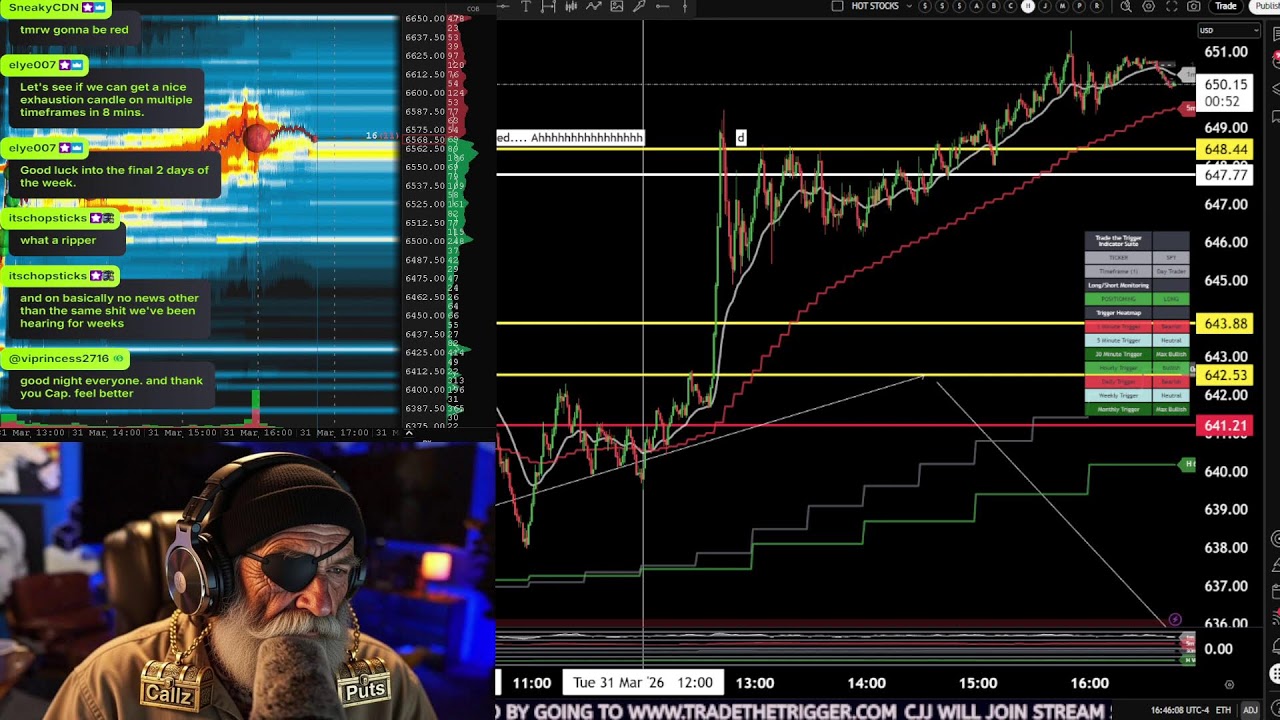Image resolution: width=1280 pixels, height=720 pixels.
Task: Select the vertical line tool icon
Action: click(x=685, y=6)
